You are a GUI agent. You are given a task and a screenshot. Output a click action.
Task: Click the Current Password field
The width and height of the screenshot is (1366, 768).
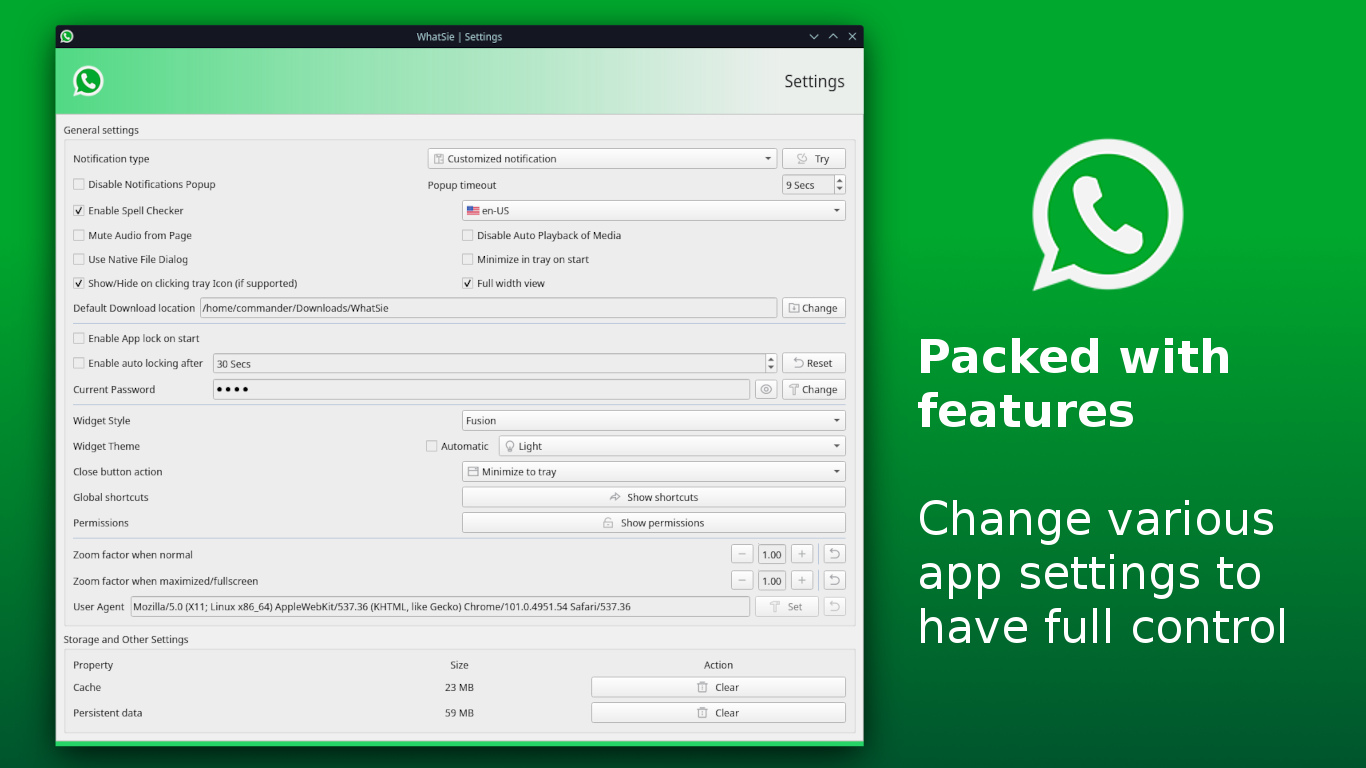(x=481, y=390)
